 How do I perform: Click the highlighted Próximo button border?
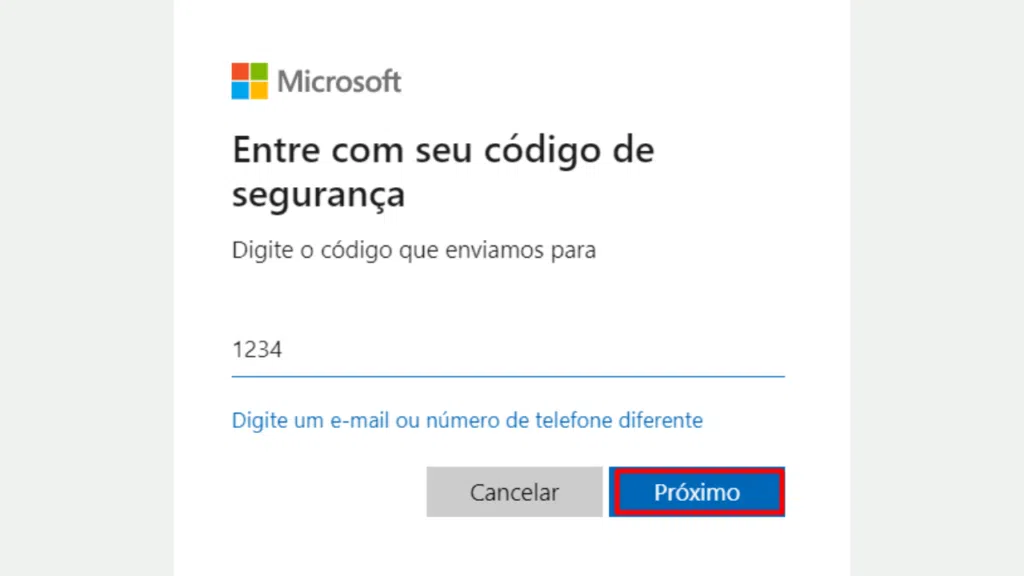point(697,468)
